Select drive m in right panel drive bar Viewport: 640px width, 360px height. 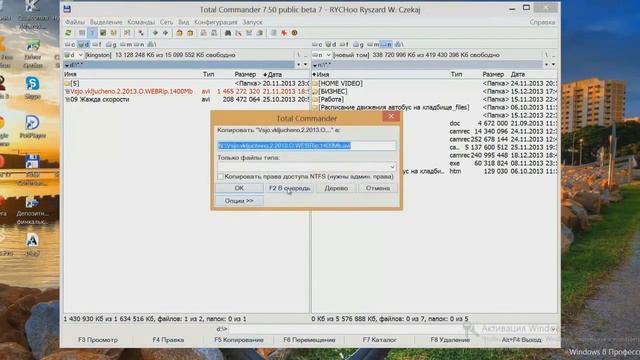tap(373, 44)
